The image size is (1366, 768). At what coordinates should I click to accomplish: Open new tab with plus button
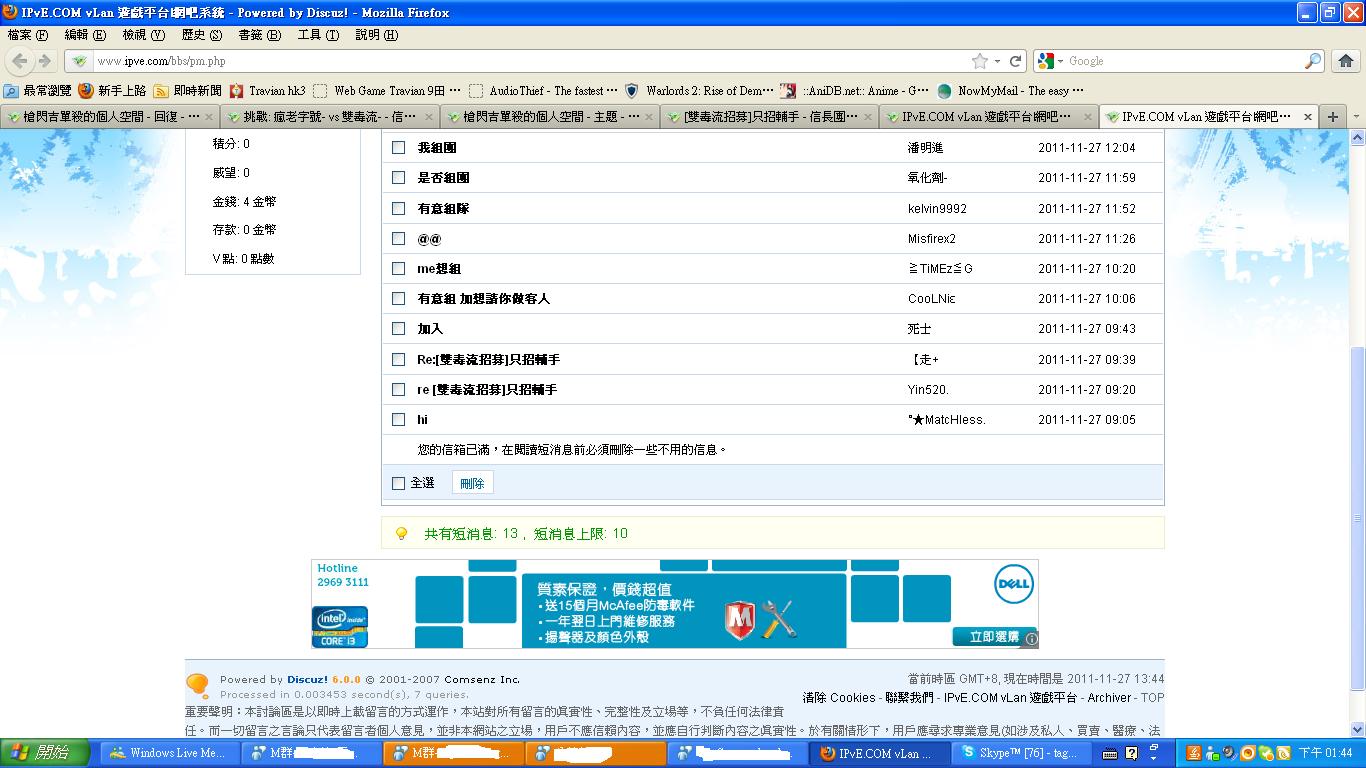point(1332,116)
